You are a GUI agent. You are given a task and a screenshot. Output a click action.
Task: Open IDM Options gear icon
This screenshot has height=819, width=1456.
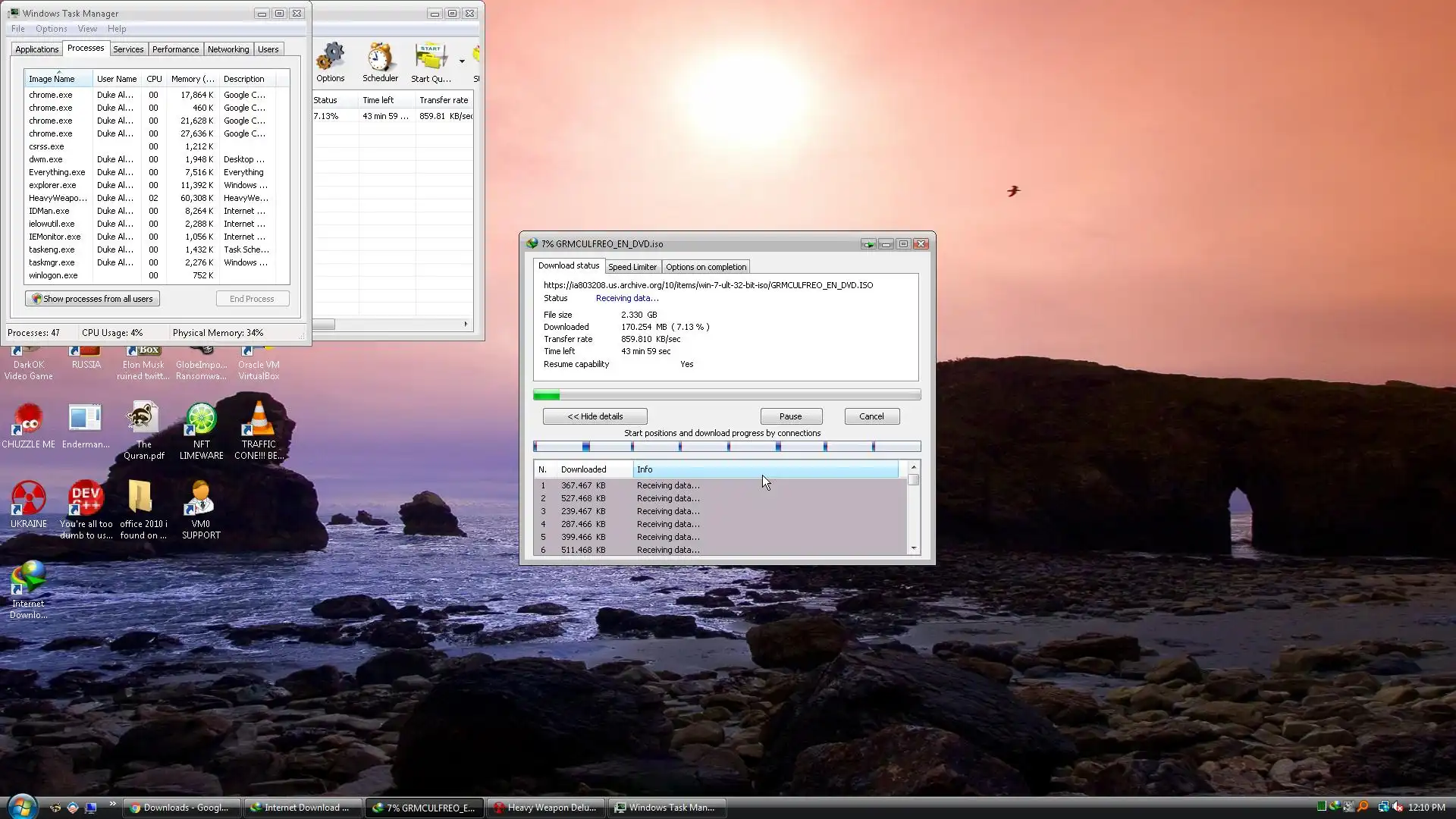coord(330,59)
